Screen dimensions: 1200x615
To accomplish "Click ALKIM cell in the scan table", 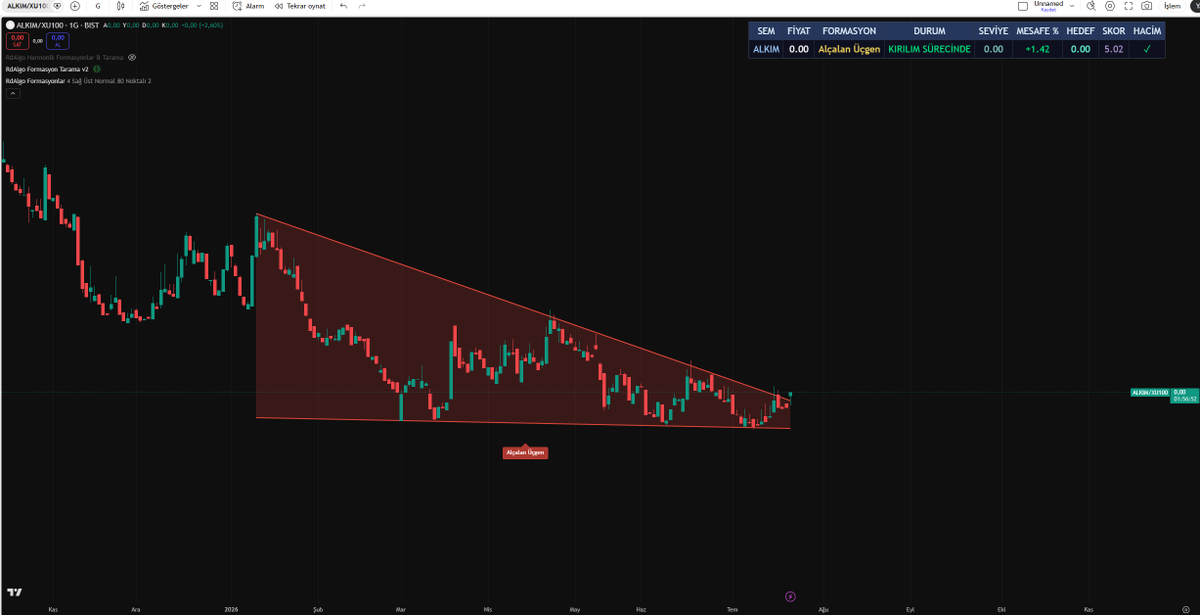I will point(766,48).
